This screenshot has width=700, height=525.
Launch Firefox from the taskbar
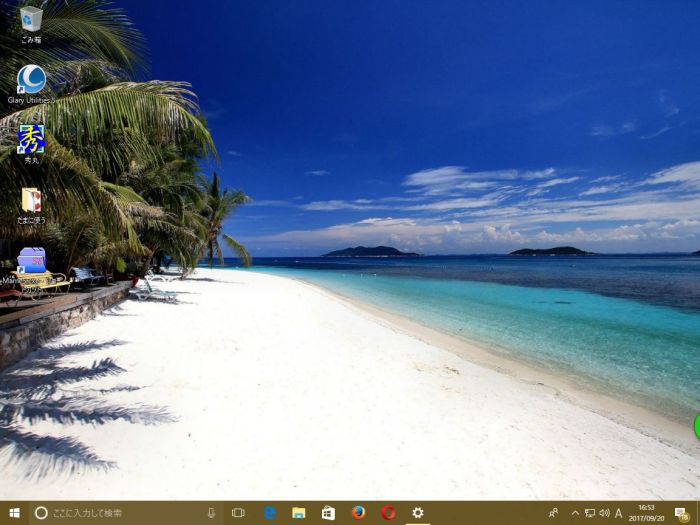click(x=358, y=512)
